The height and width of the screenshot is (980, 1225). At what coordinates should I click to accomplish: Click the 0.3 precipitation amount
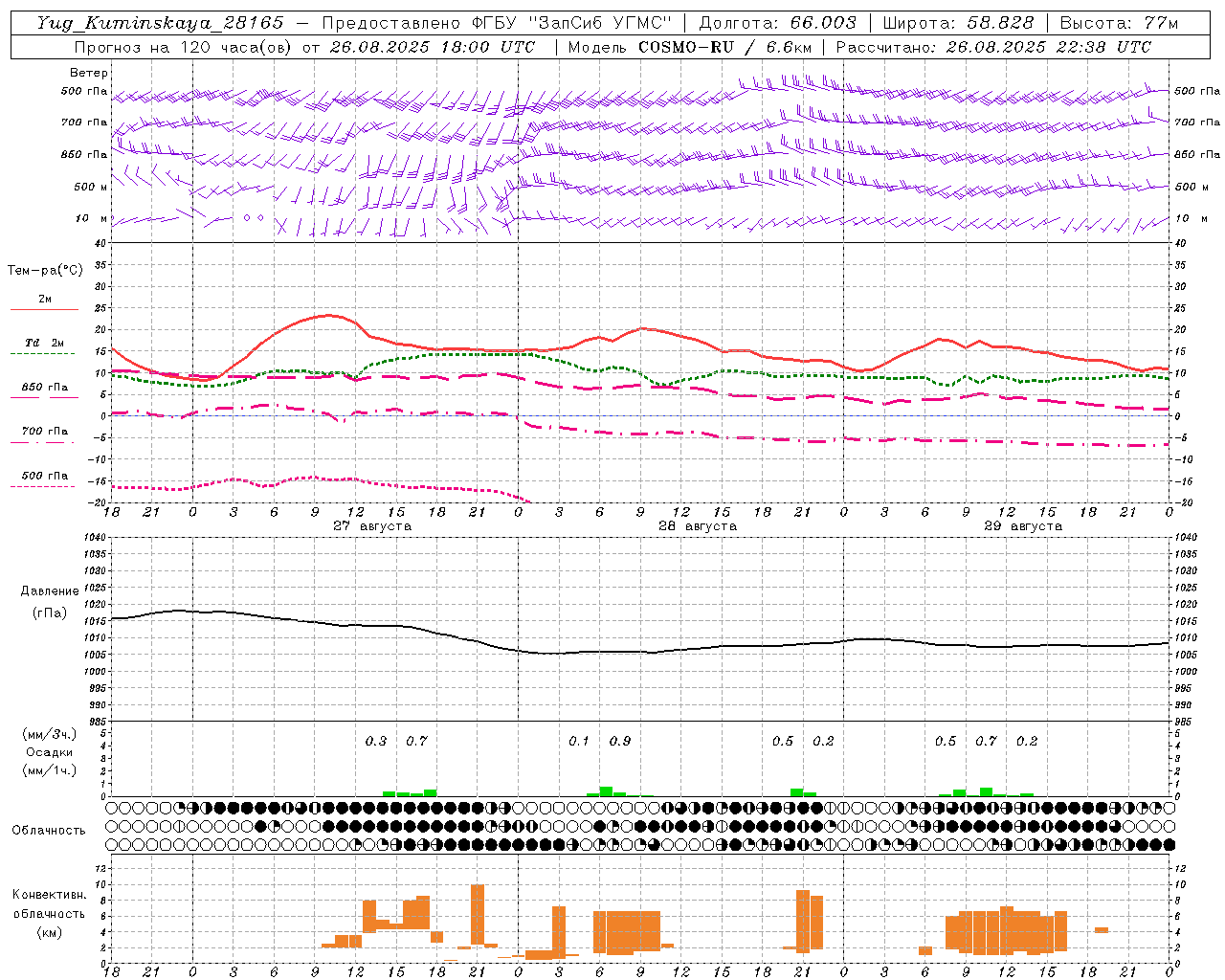click(376, 742)
